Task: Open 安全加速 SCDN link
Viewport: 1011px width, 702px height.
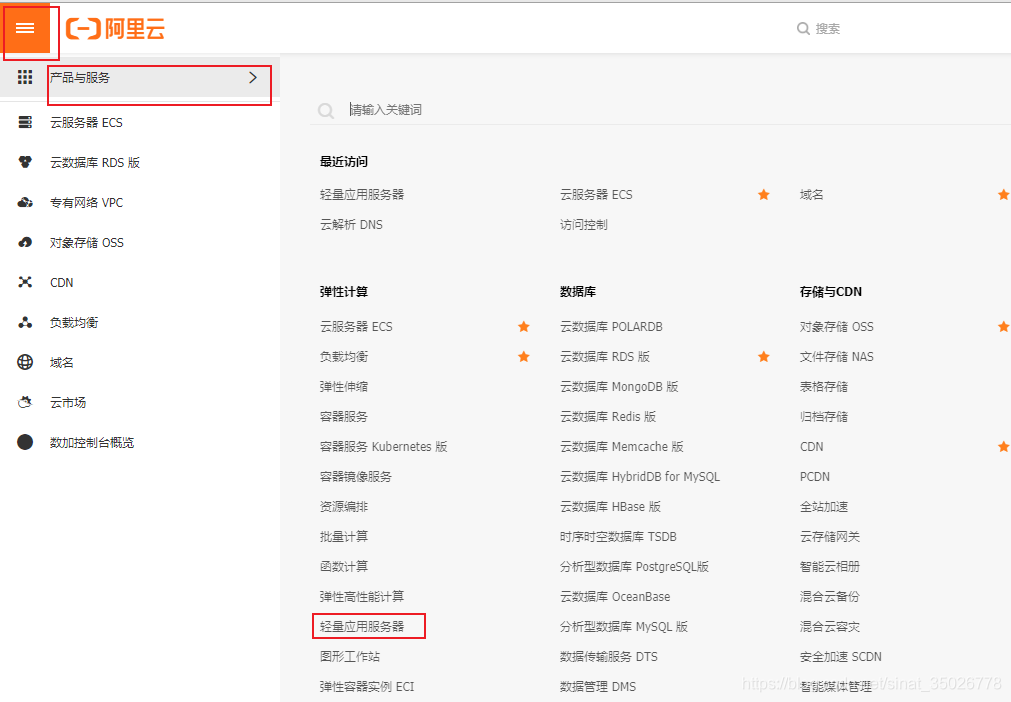Action: [x=841, y=656]
